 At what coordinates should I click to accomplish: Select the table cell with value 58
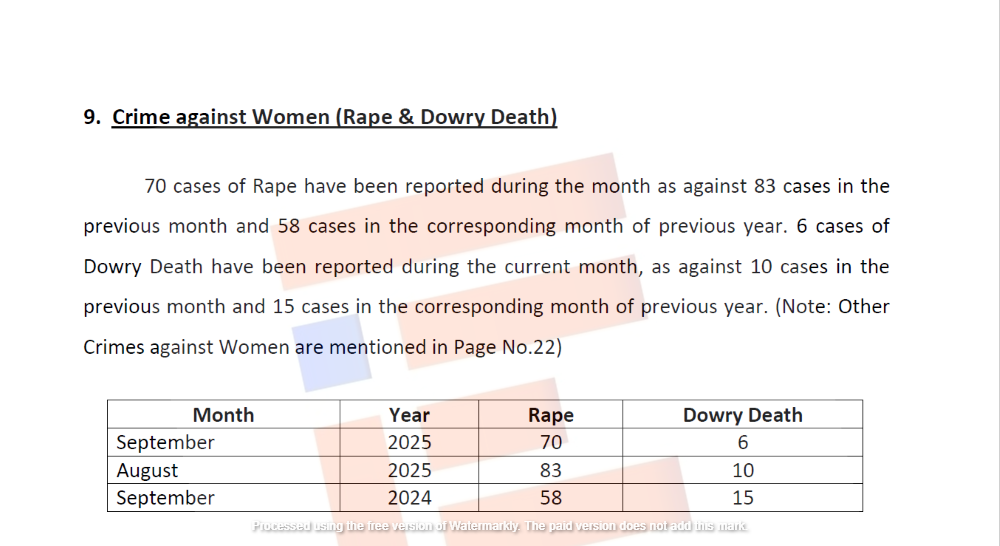[550, 498]
